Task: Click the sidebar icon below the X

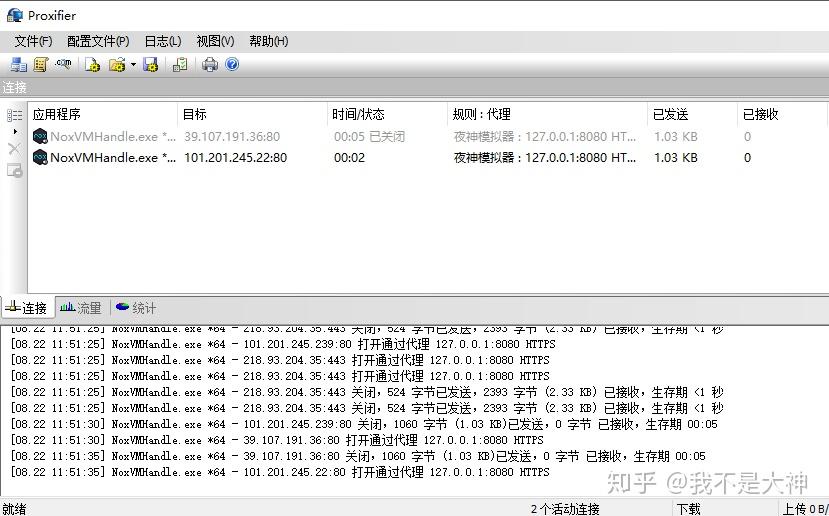Action: point(14,170)
